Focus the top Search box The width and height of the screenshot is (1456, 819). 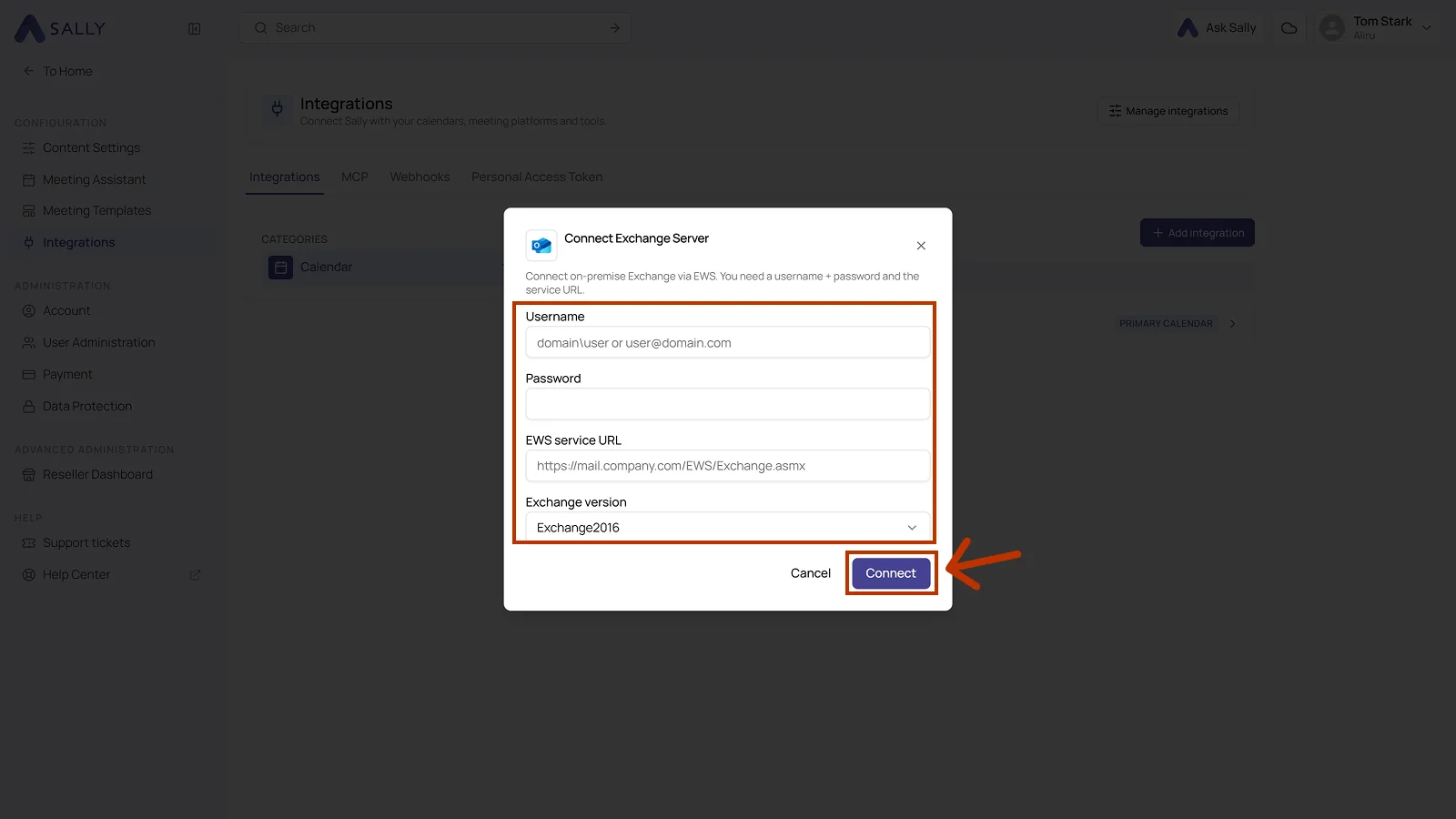(x=435, y=28)
